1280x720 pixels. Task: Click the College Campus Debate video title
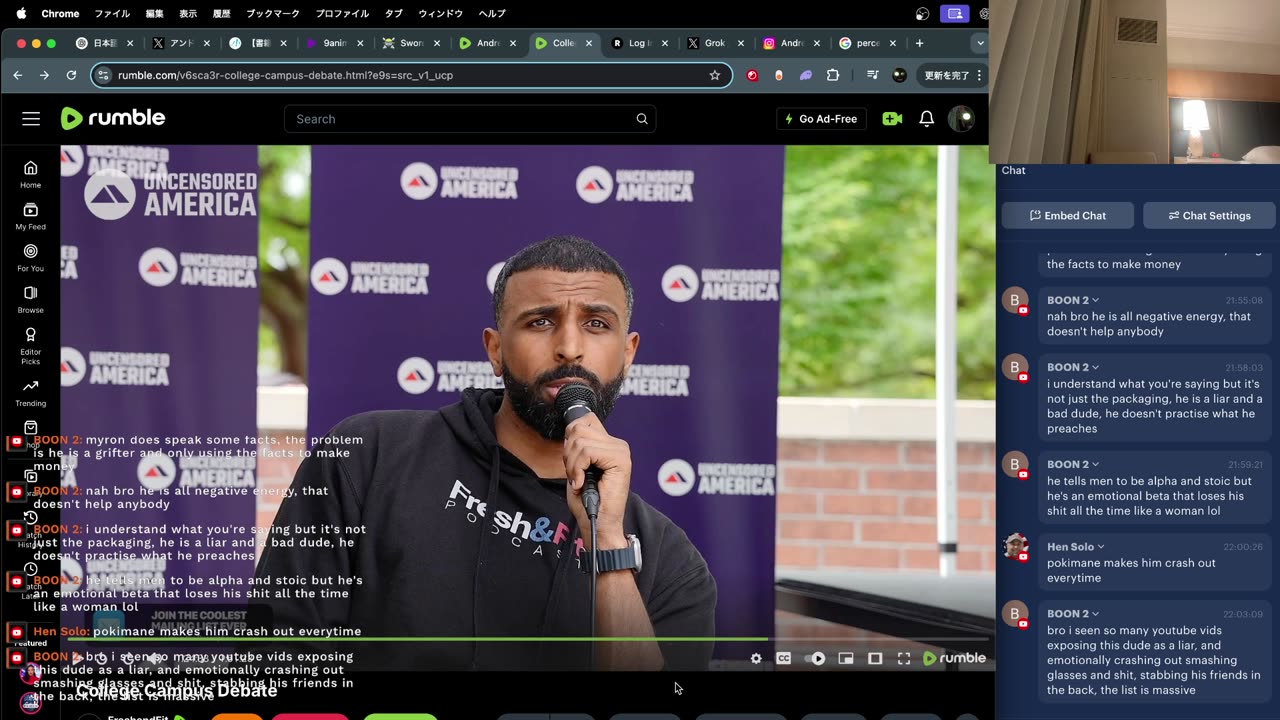(176, 691)
